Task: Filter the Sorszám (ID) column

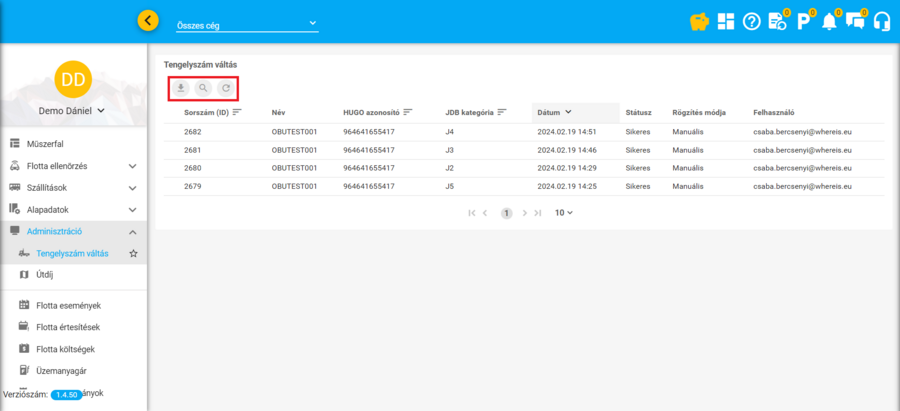Action: (x=237, y=112)
